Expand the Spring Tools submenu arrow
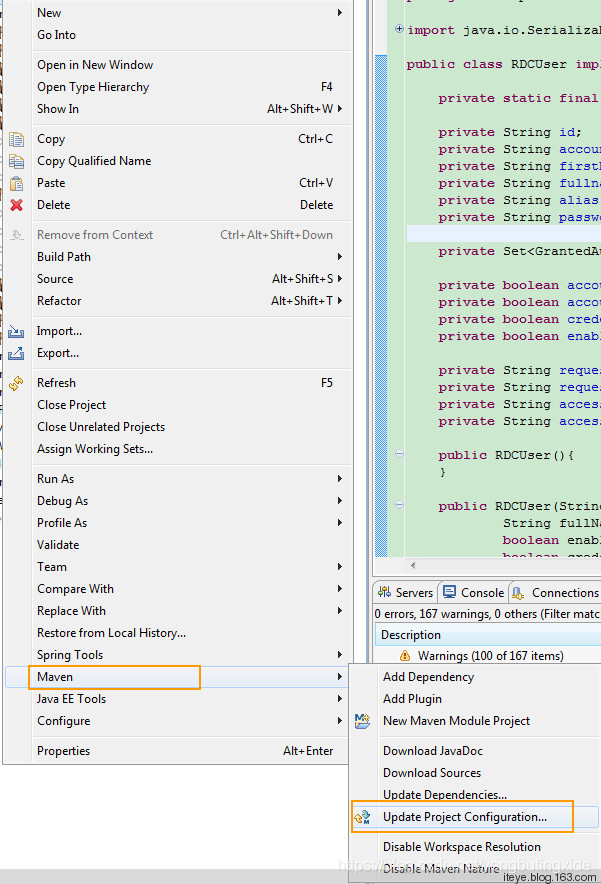 pos(339,655)
